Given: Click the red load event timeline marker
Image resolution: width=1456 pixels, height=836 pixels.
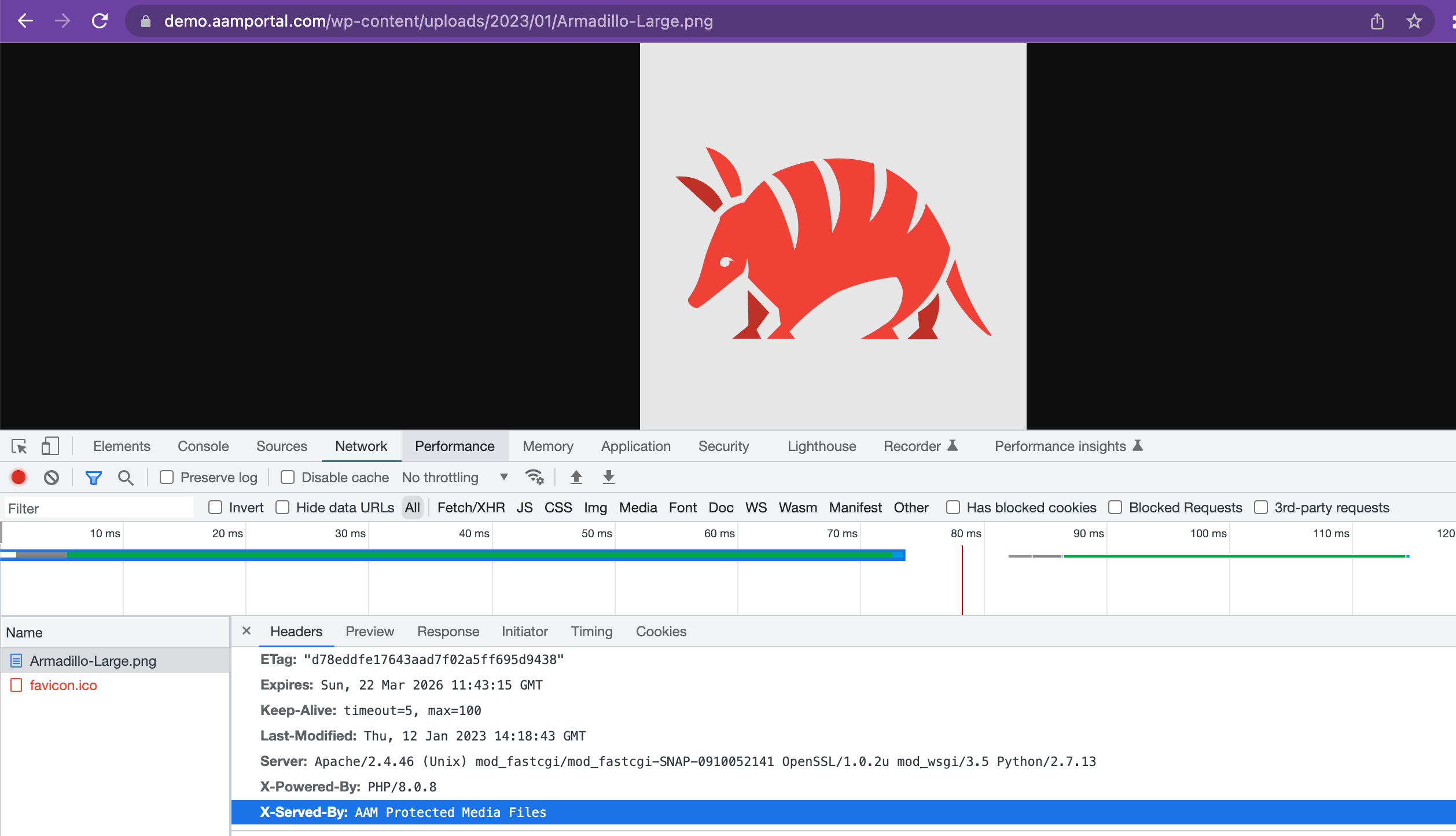Looking at the screenshot, I should 962,580.
